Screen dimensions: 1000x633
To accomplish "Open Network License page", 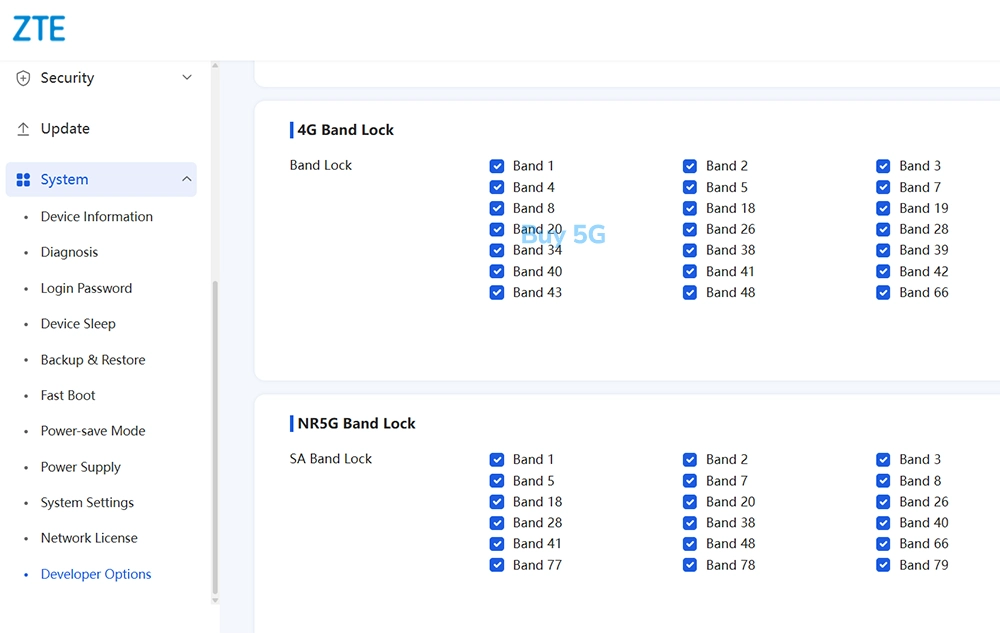I will 89,539.
